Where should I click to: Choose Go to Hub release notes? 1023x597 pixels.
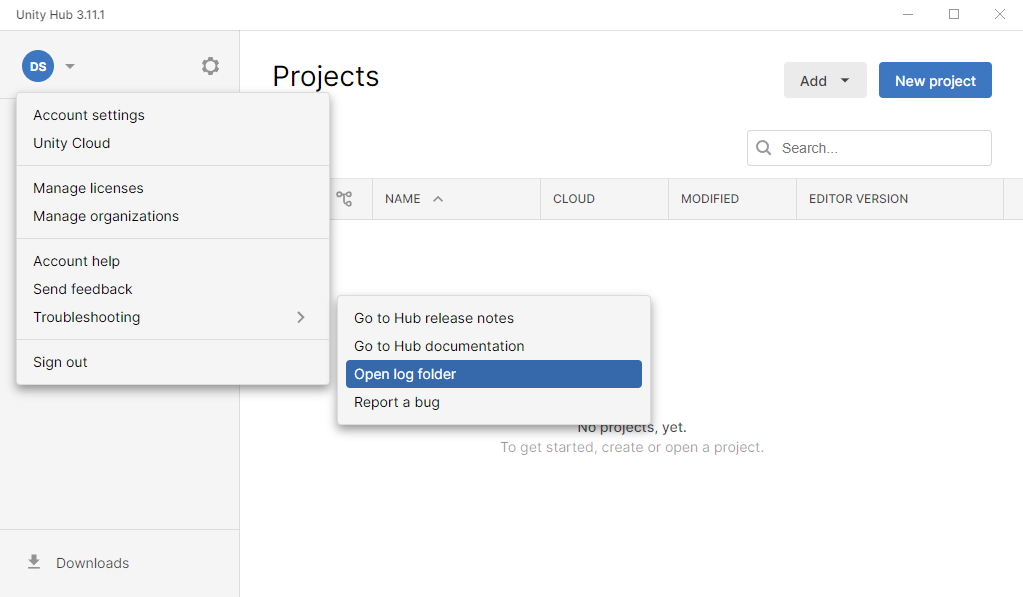coord(432,317)
